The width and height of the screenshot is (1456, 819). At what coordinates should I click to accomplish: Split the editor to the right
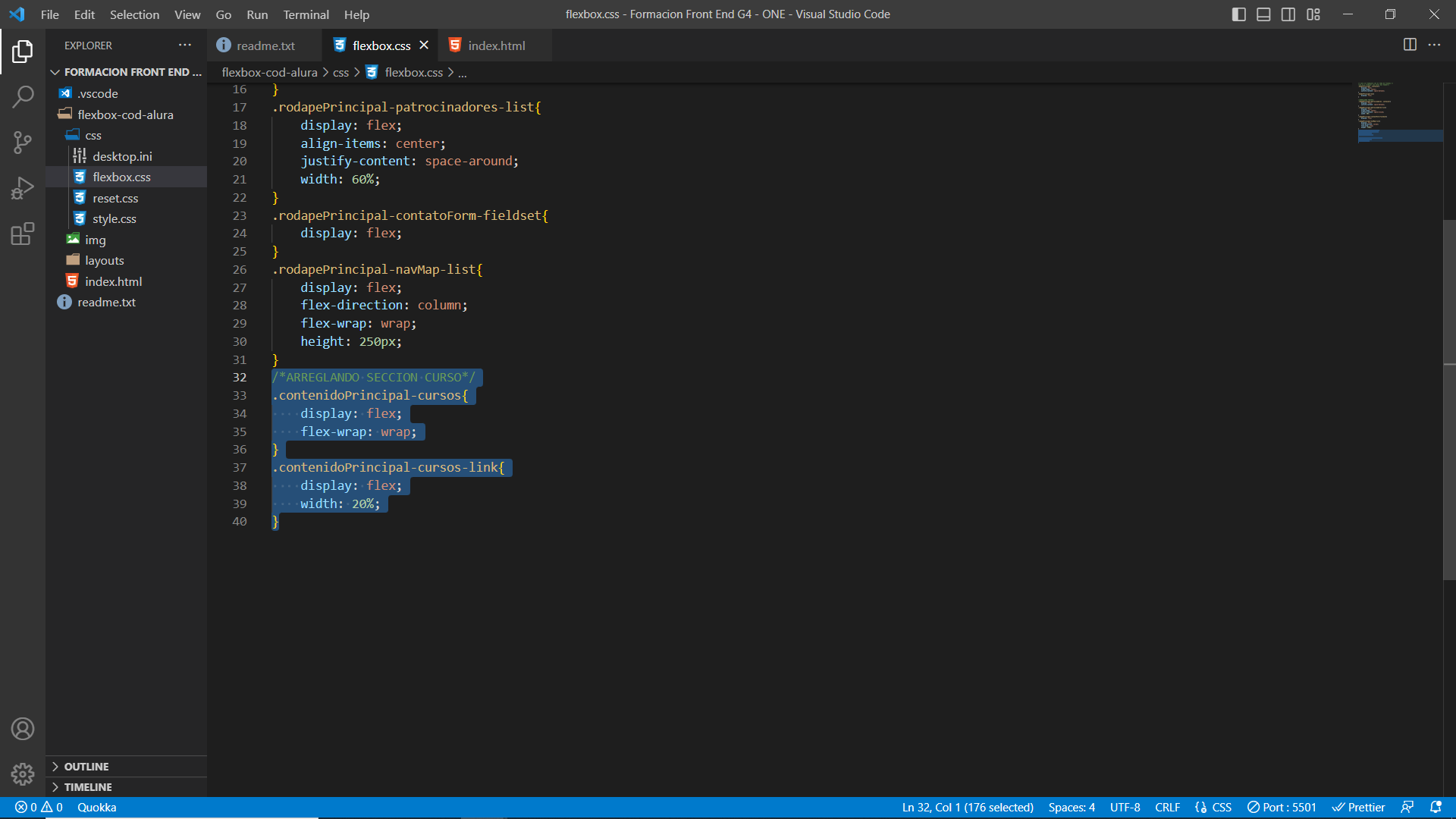click(x=1410, y=45)
